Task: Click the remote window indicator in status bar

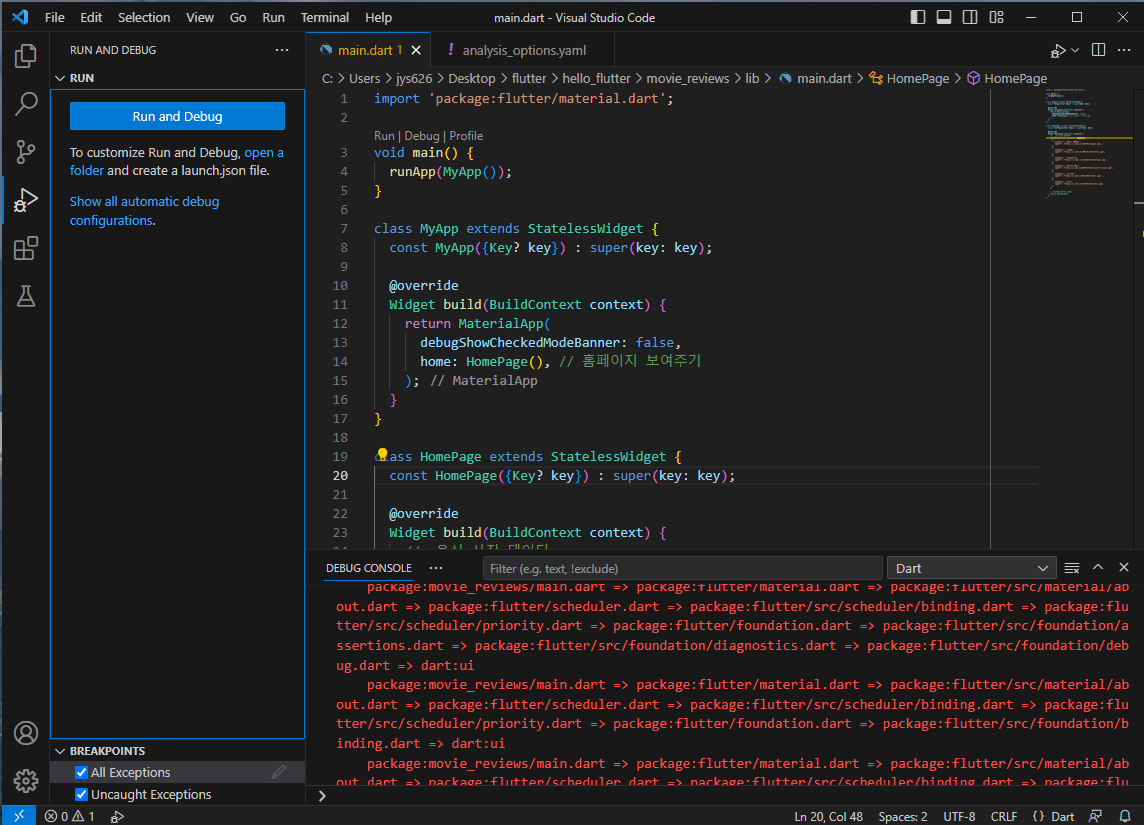Action: click(19, 816)
